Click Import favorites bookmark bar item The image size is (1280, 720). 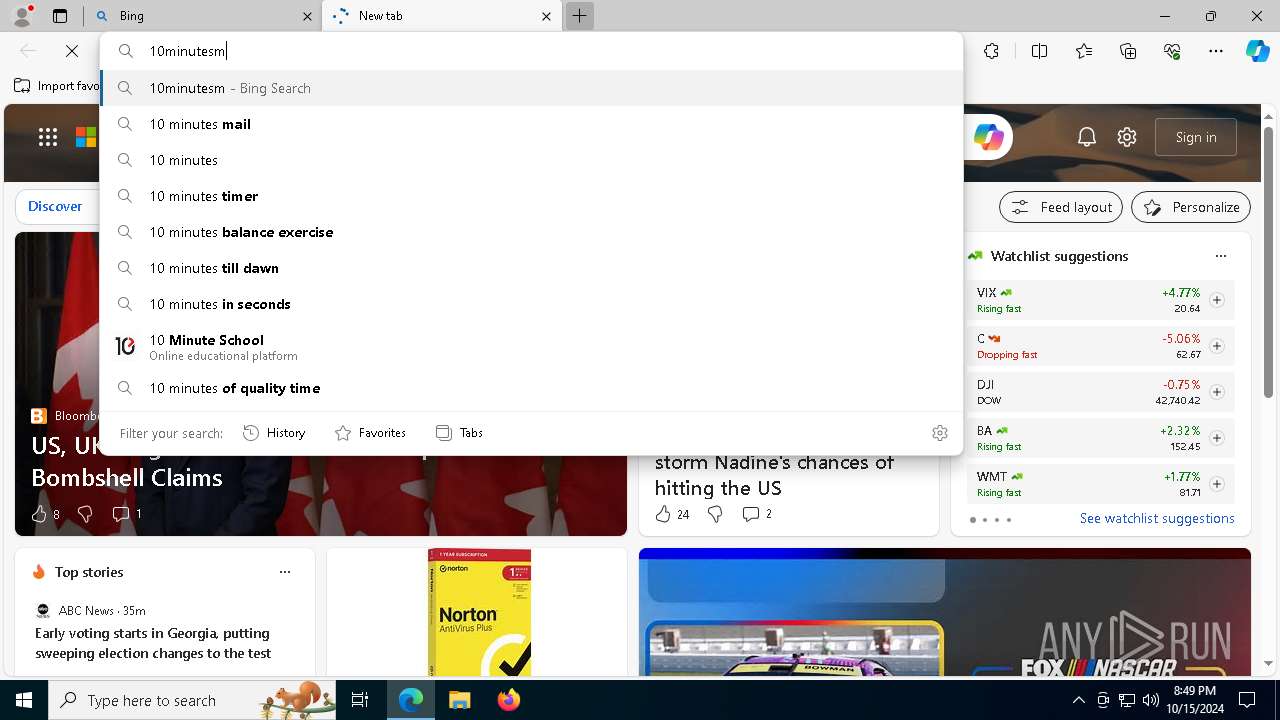click(x=57, y=86)
